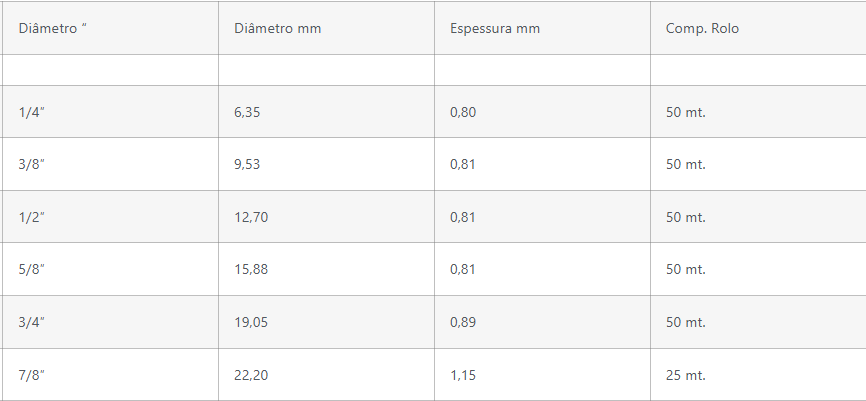866x401 pixels.
Task: Select the 3/8" diameter cell
Action: pos(32,164)
